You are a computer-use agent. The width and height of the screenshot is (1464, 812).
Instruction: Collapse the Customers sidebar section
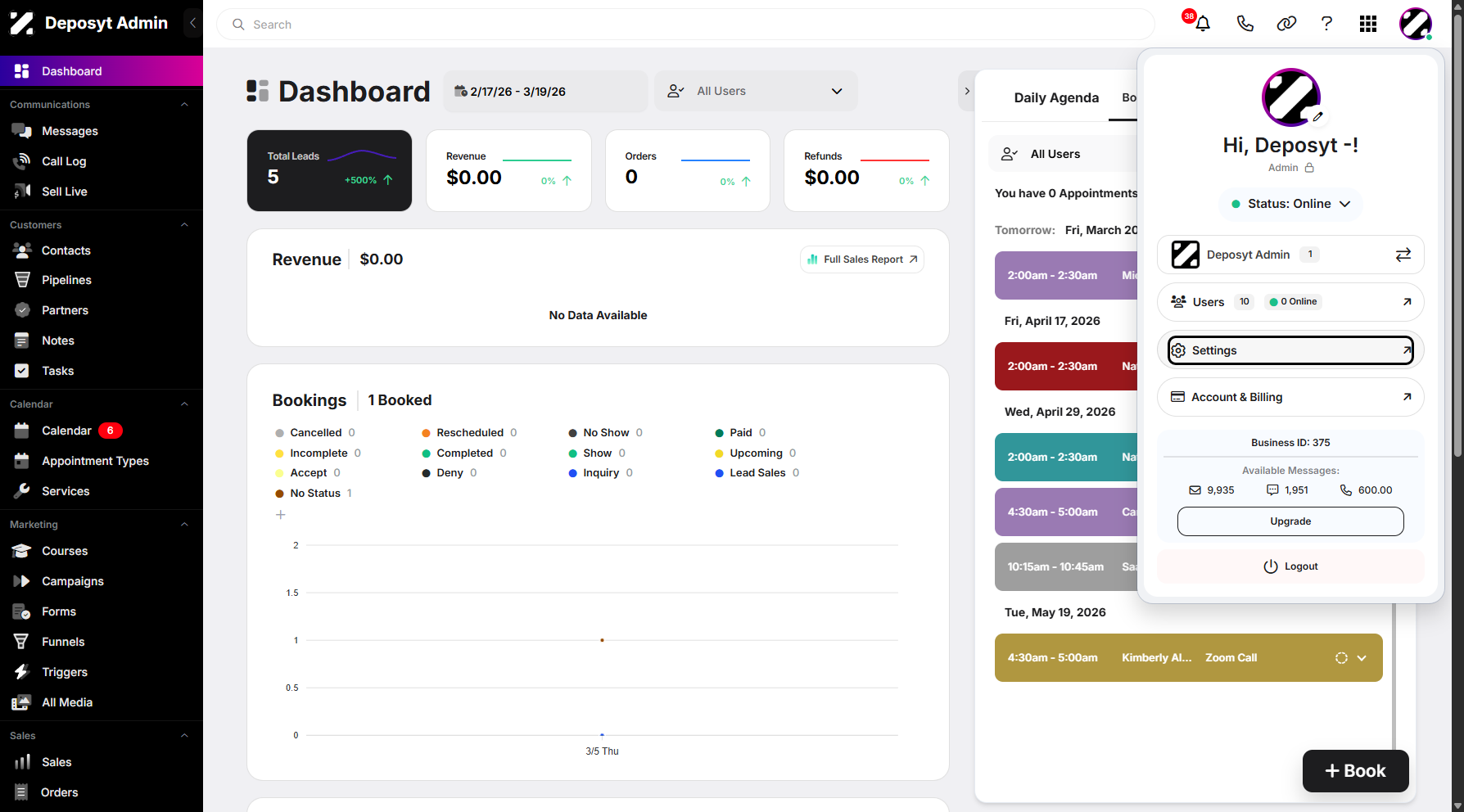tap(184, 225)
